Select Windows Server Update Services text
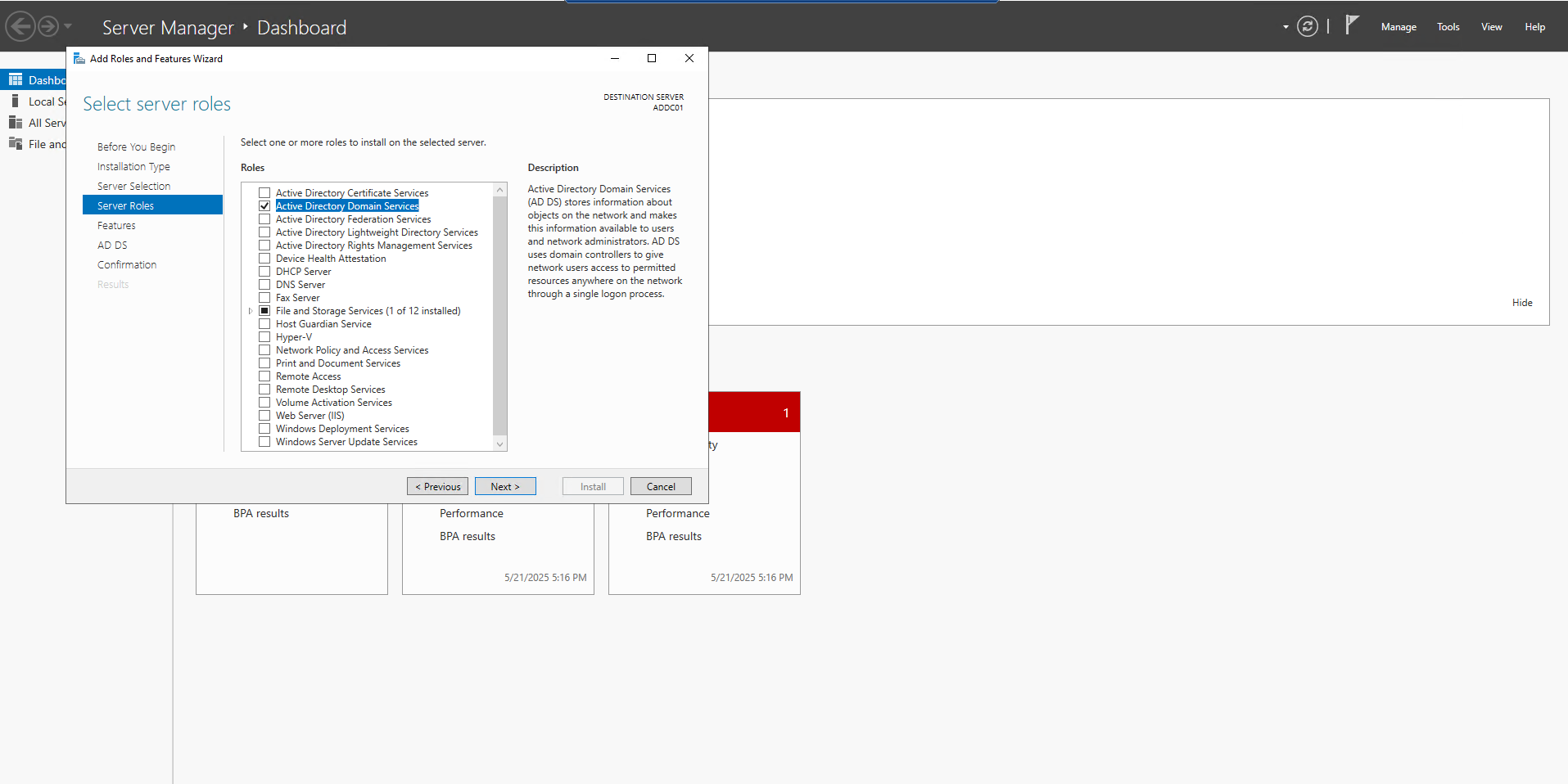This screenshot has height=784, width=1568. click(346, 442)
